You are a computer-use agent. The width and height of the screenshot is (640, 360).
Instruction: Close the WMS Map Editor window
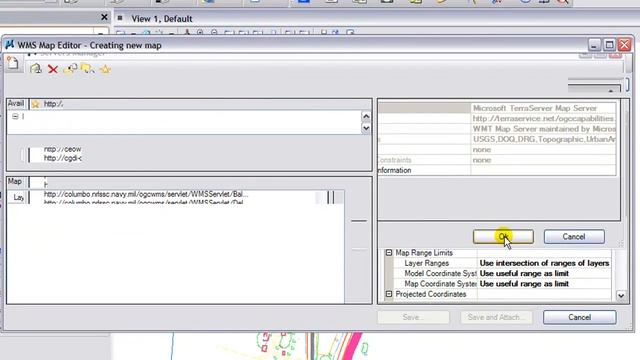tap(624, 44)
